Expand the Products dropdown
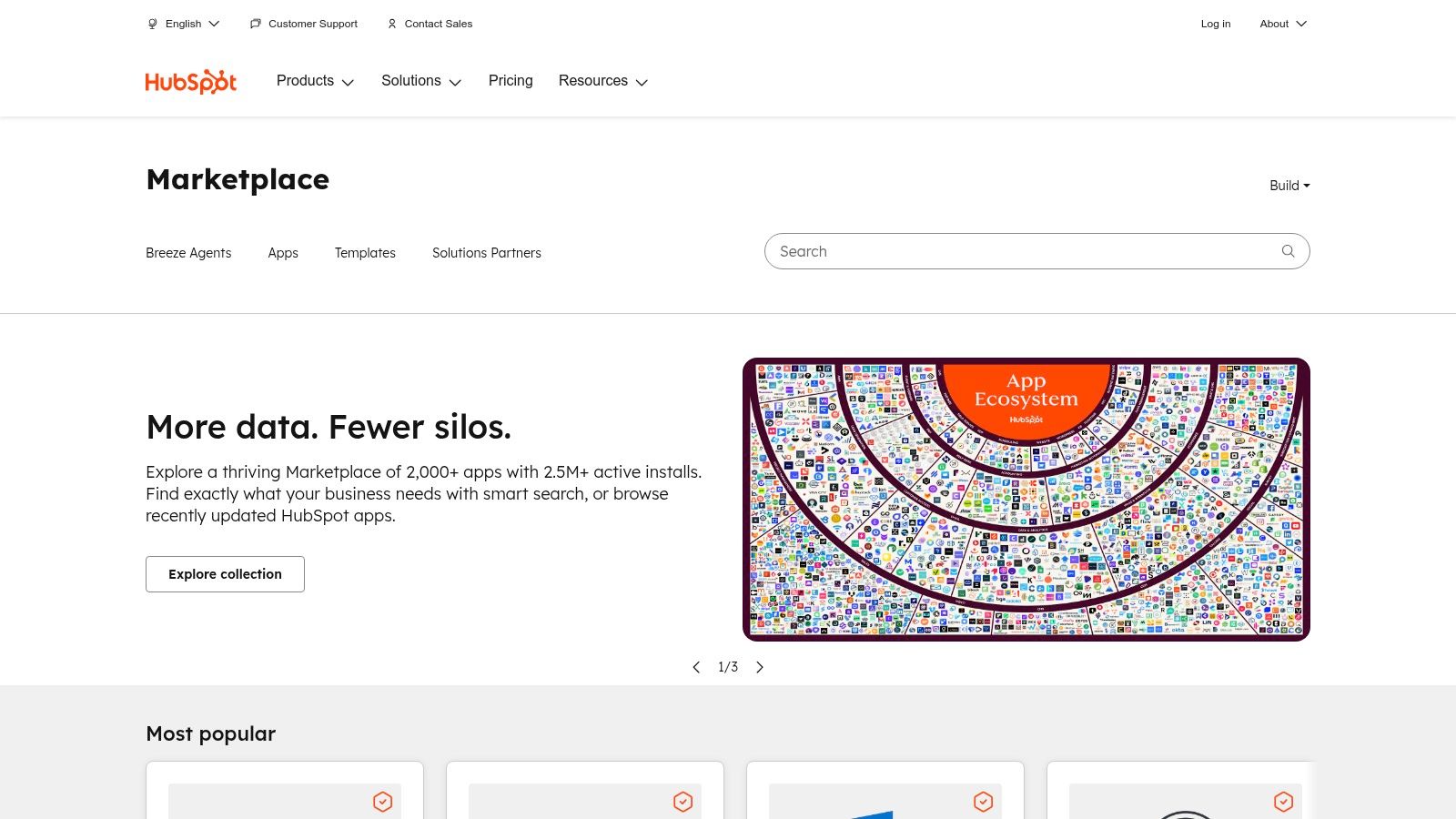Viewport: 1456px width, 819px height. 316,81
